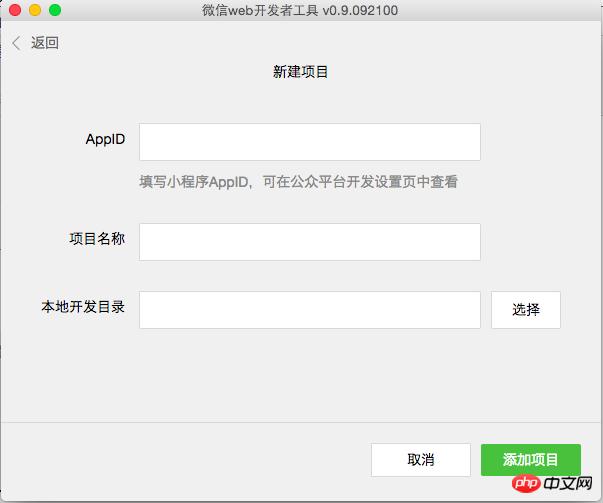Click the back chevron arrow icon
Screen dimensions: 603x503
point(16,43)
